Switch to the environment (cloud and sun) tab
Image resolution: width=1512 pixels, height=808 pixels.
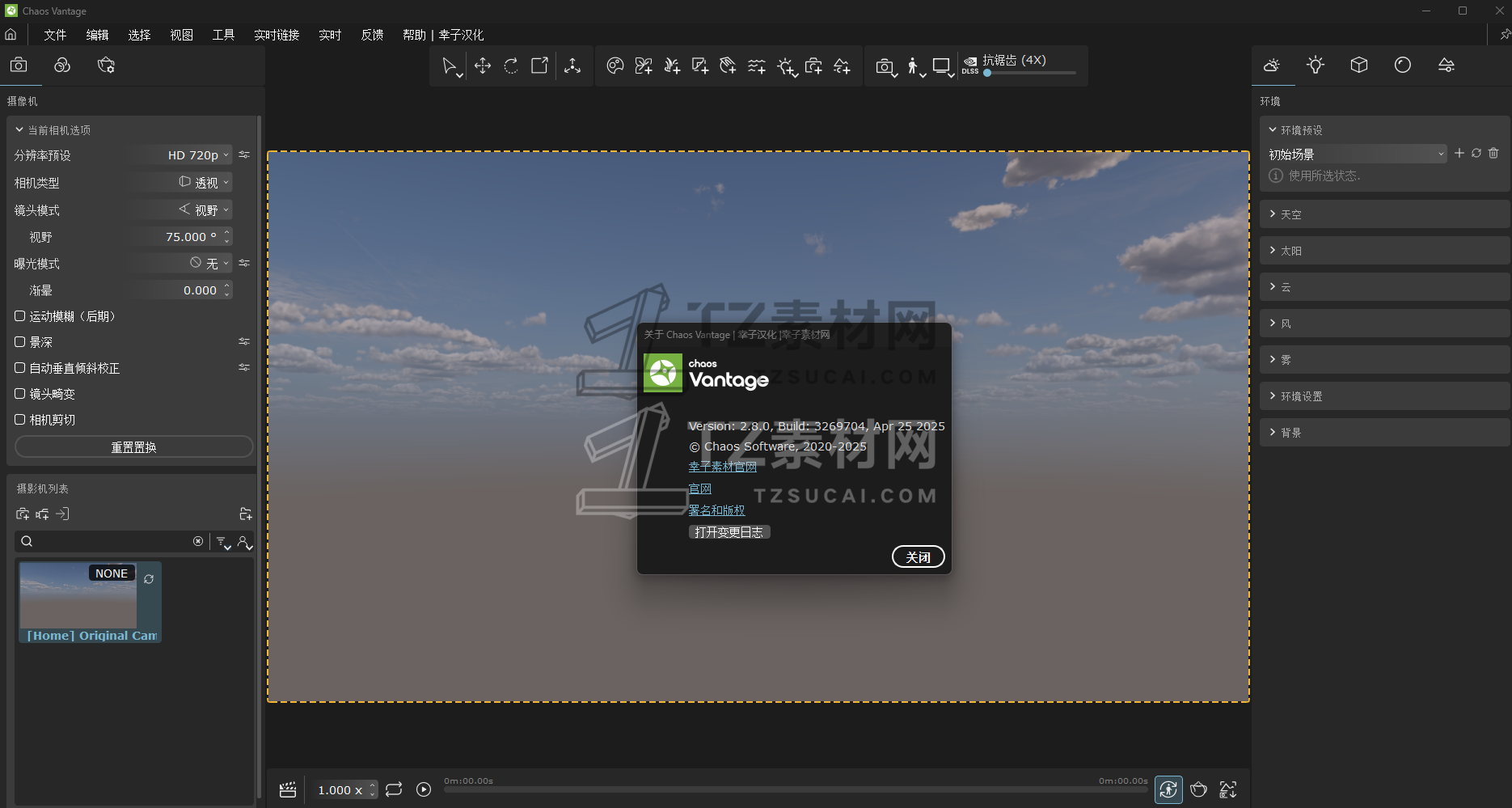(1272, 66)
